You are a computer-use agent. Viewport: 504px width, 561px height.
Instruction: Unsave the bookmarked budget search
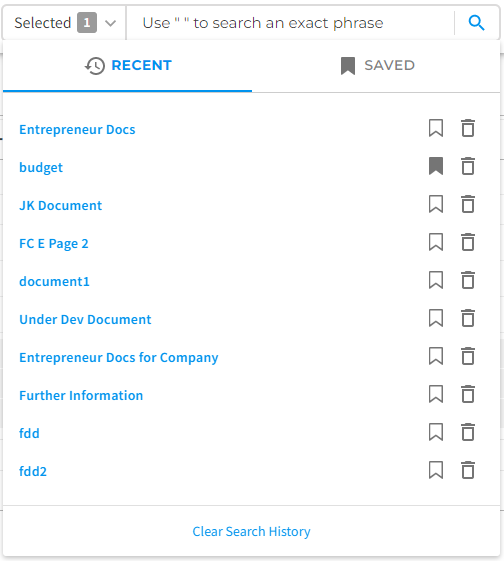click(436, 166)
